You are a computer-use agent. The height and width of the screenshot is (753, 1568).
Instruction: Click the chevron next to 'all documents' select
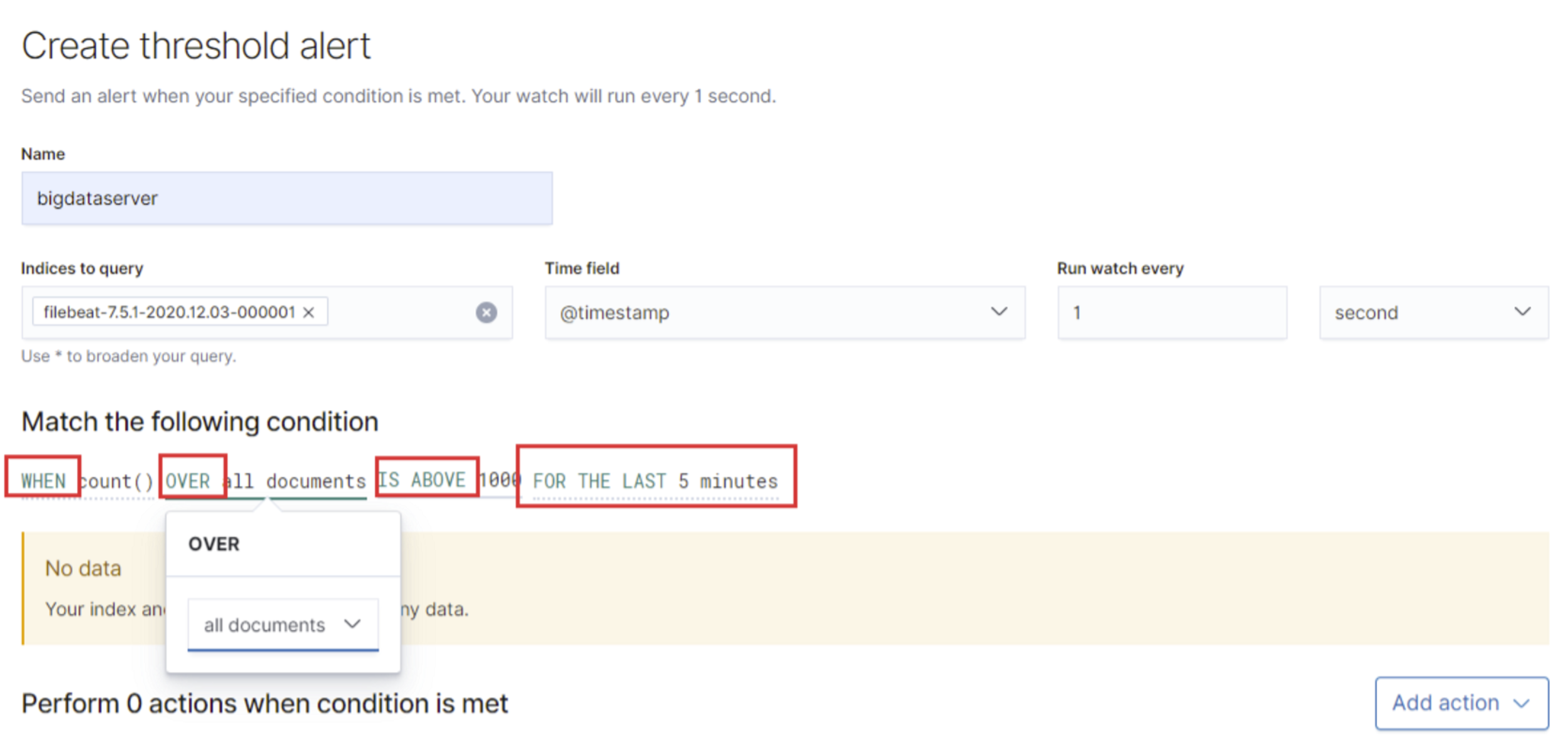[352, 624]
